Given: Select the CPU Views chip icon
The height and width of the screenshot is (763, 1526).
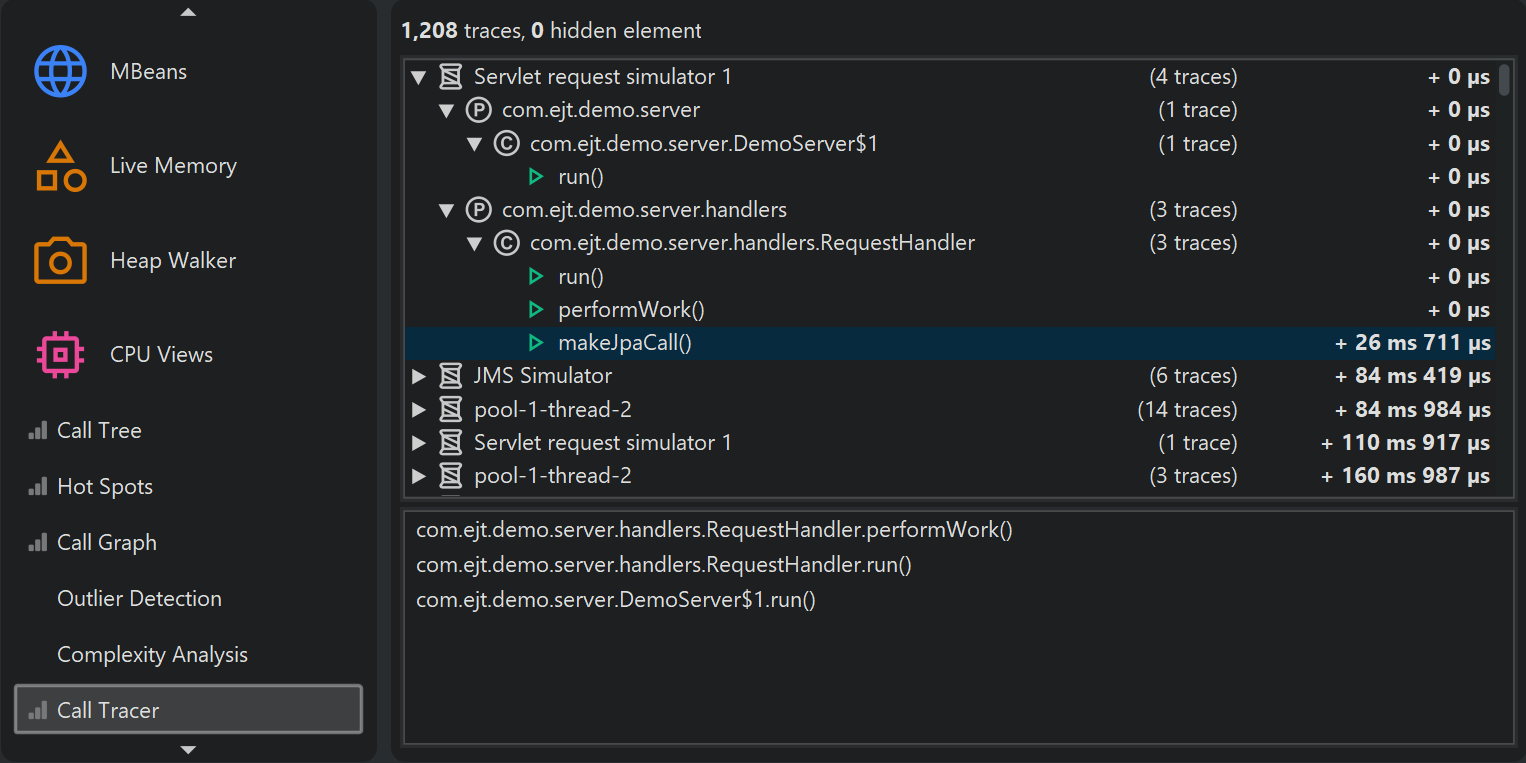Looking at the screenshot, I should 60,355.
